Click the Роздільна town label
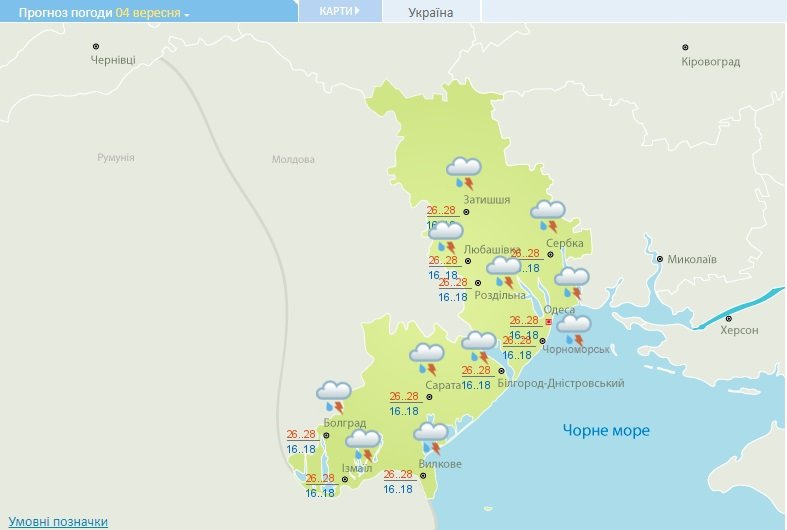Image resolution: width=787 pixels, height=530 pixels. (499, 295)
